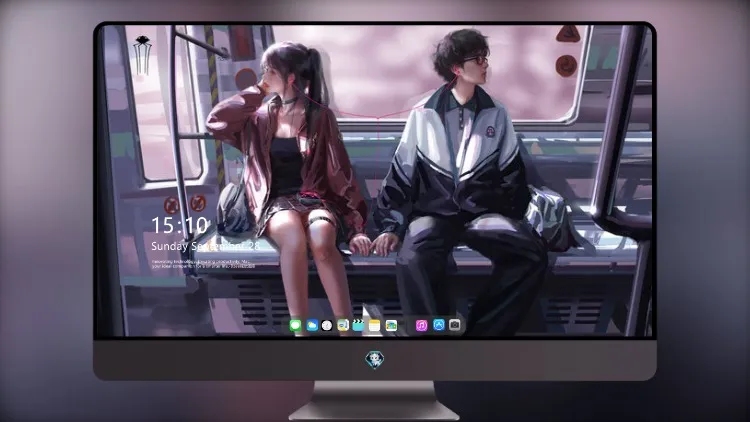750x422 pixels.
Task: Click the "Sunday September 28" date text
Action: [x=205, y=246]
